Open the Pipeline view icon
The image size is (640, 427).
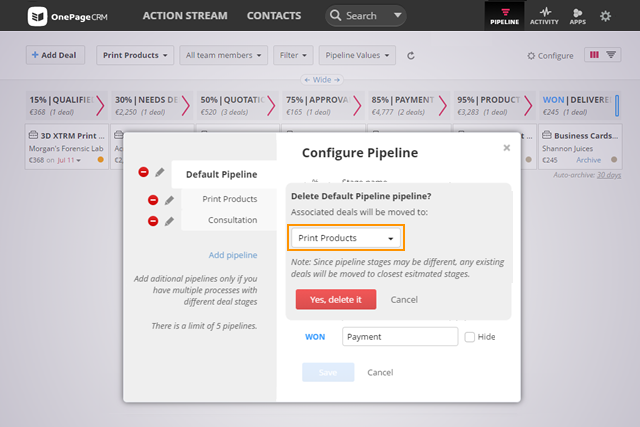coord(504,16)
